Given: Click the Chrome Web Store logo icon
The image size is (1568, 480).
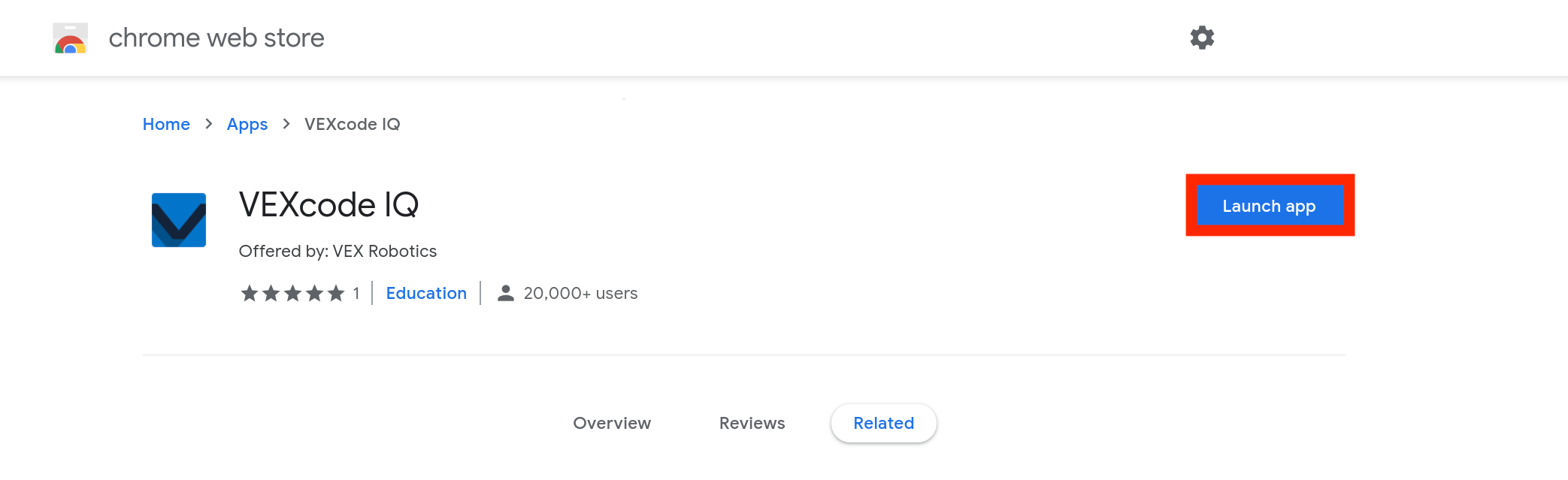Looking at the screenshot, I should pyautogui.click(x=70, y=37).
